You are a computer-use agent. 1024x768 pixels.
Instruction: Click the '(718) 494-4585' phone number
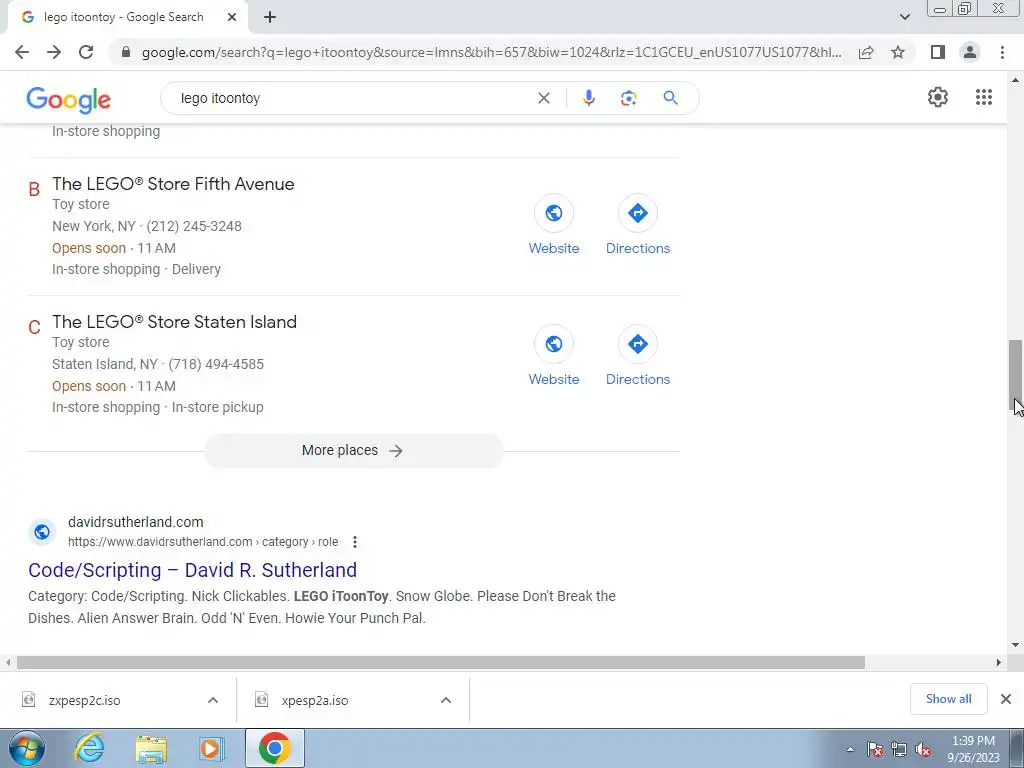216,364
